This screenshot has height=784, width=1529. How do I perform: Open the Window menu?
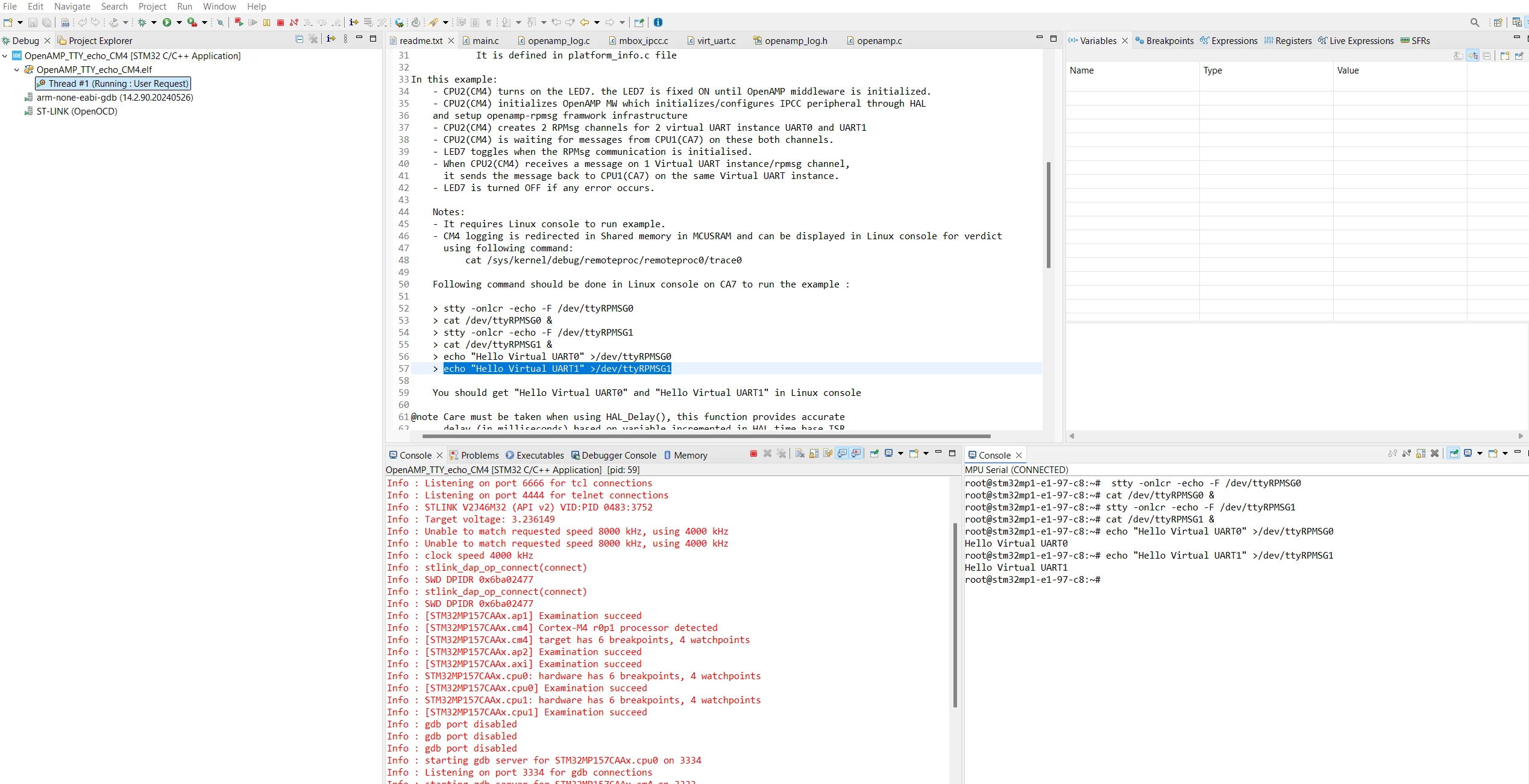point(219,6)
